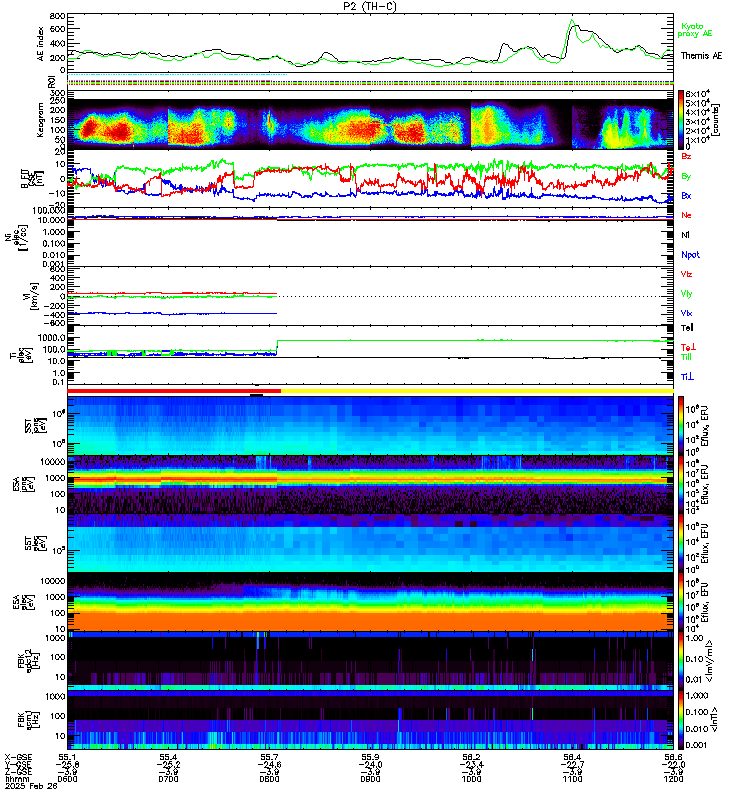
Task: Click the nT color bar beside the FBK scm1 panel
Action: (681, 720)
